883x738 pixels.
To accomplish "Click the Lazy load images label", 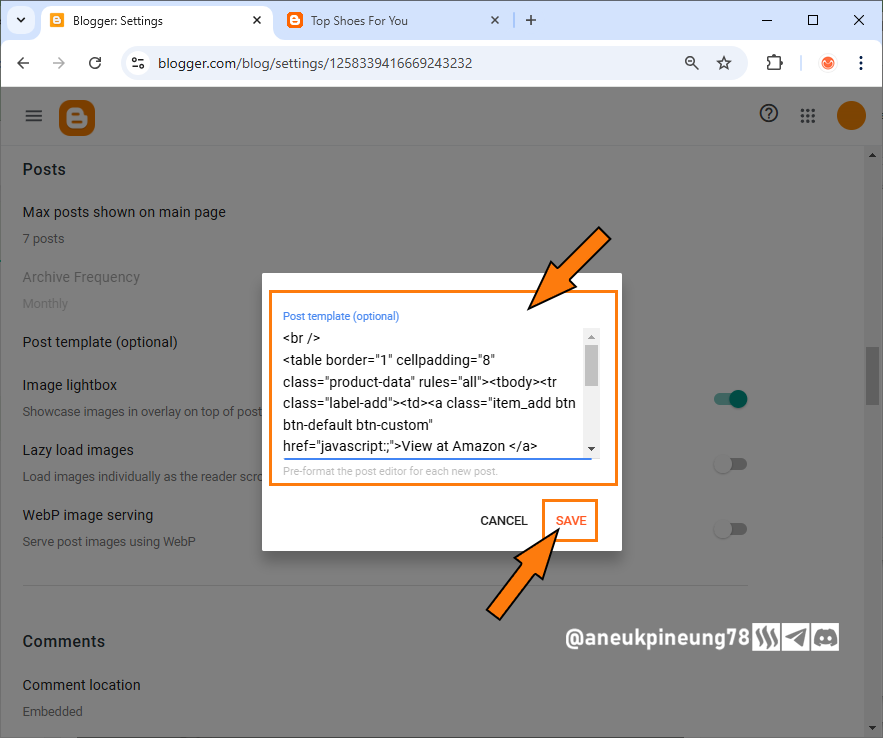I will point(78,450).
